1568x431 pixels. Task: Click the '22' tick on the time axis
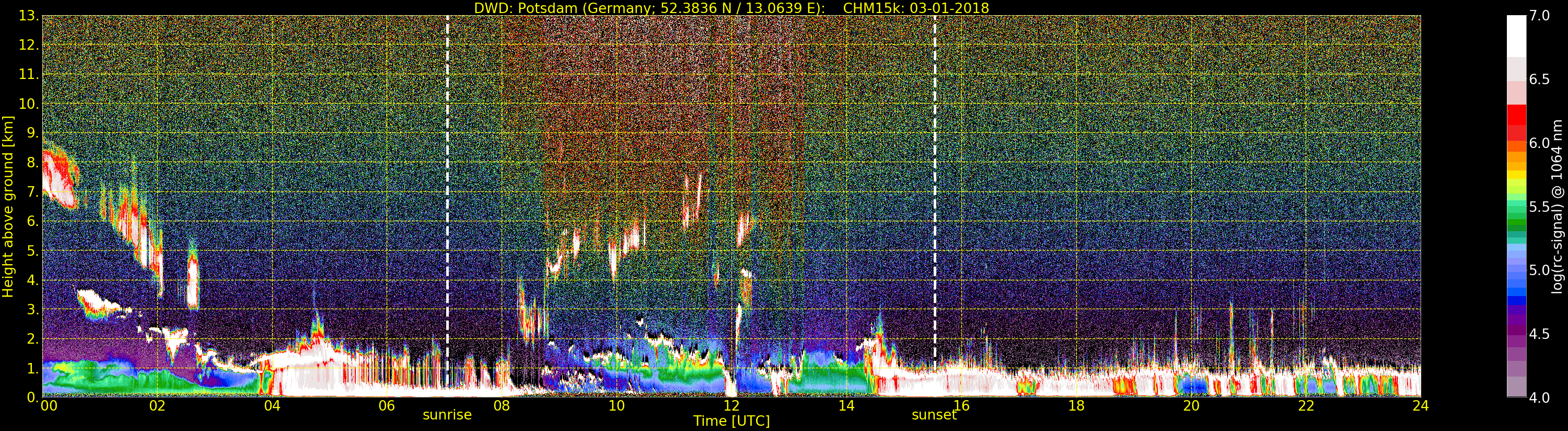click(1306, 405)
